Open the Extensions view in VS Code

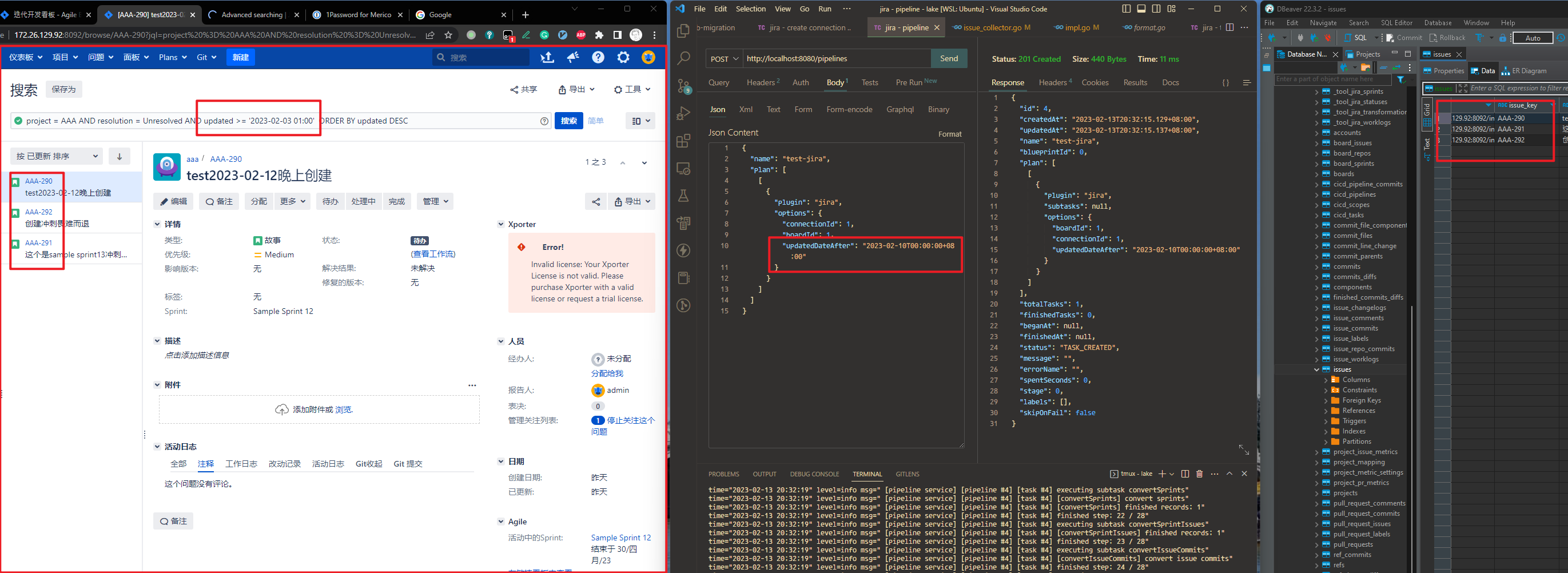click(x=683, y=141)
